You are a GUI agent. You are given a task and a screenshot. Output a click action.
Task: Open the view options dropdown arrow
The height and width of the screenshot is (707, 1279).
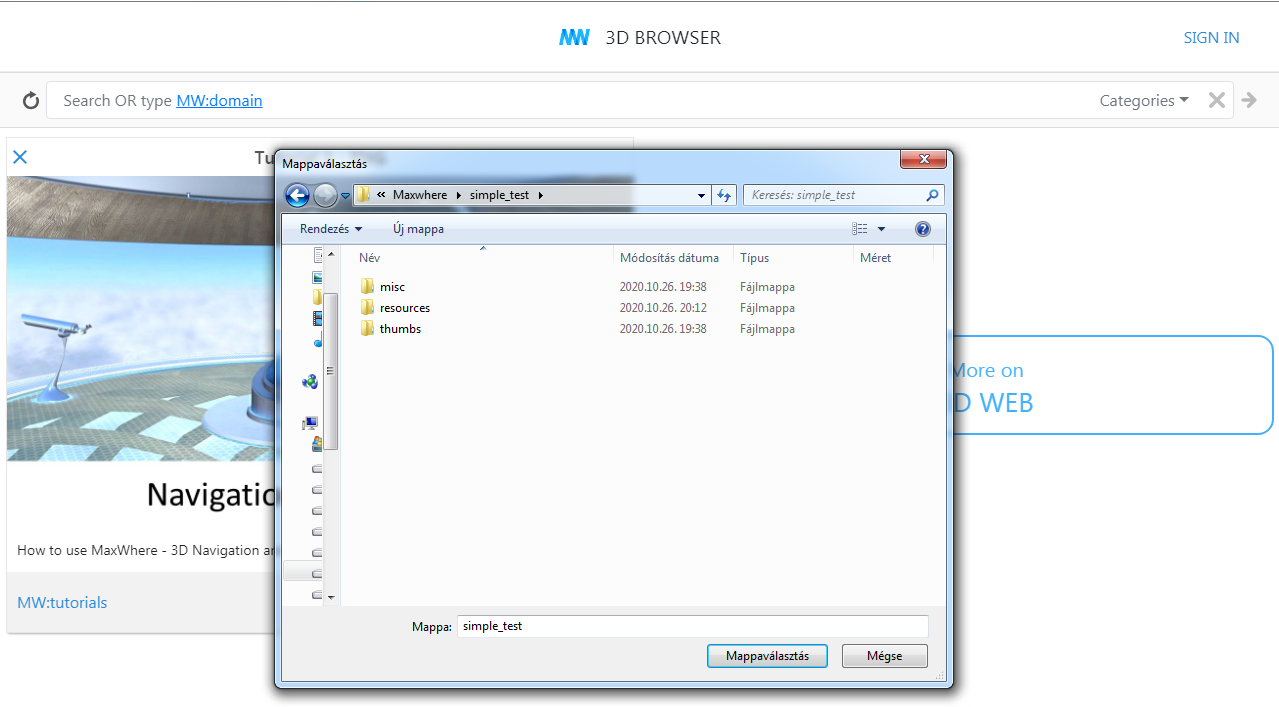[x=881, y=229]
